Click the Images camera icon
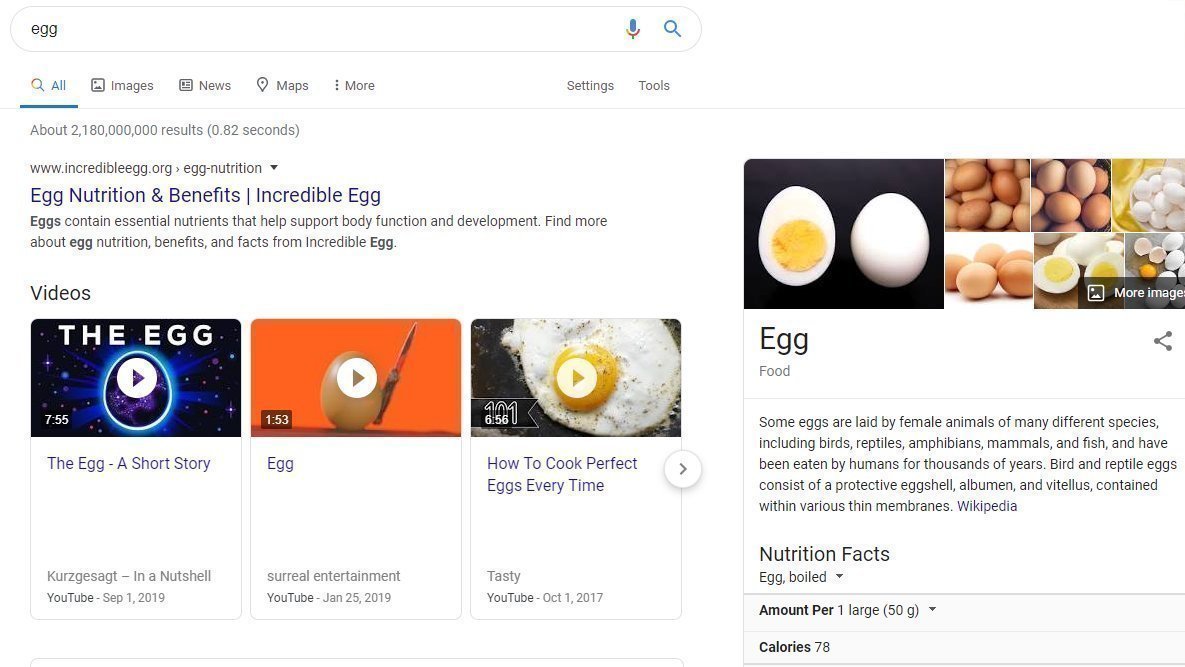The image size is (1185, 667). pos(97,85)
